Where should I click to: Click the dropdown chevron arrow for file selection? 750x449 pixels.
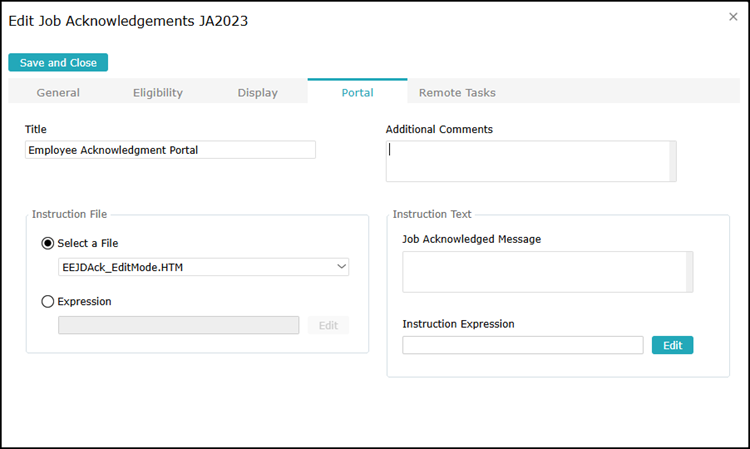341,267
